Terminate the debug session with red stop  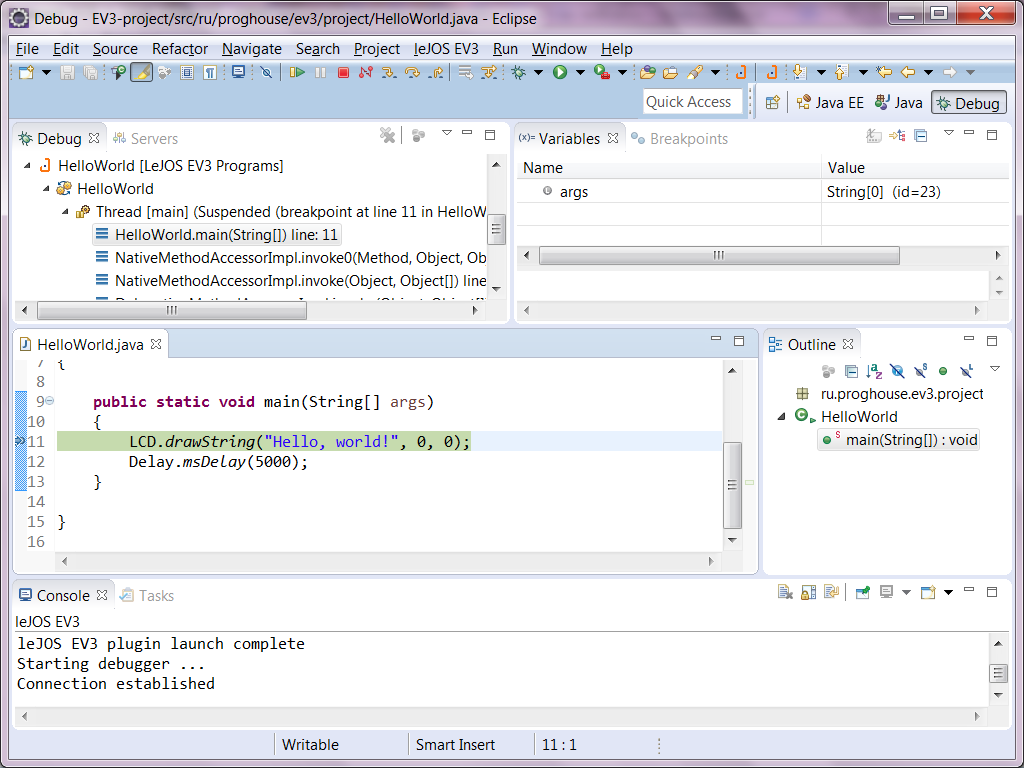343,72
